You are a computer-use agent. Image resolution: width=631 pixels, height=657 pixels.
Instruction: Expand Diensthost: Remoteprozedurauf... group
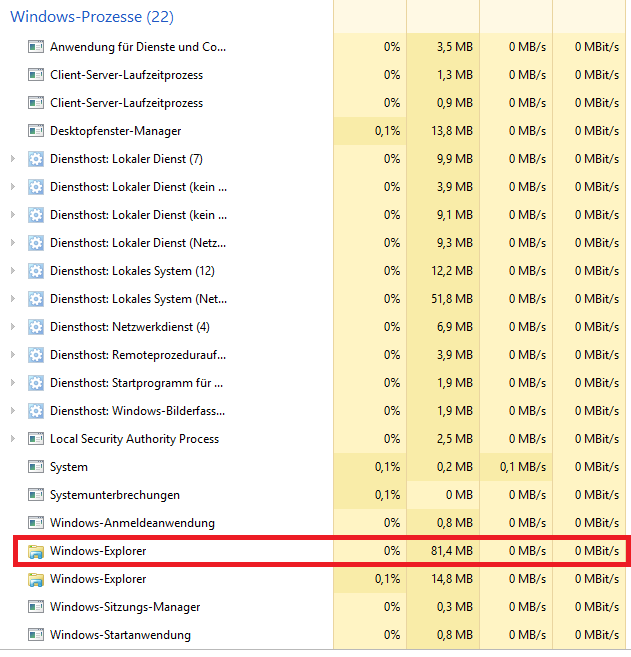pyautogui.click(x=13, y=355)
